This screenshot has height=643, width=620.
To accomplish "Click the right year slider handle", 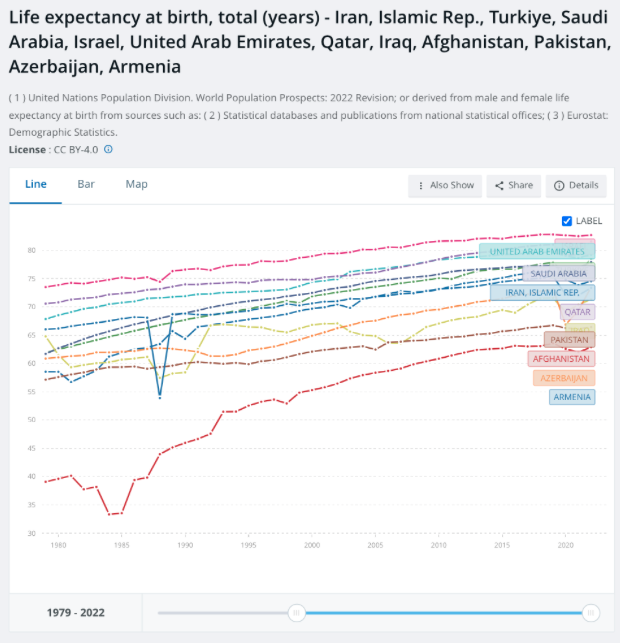I will click(591, 613).
